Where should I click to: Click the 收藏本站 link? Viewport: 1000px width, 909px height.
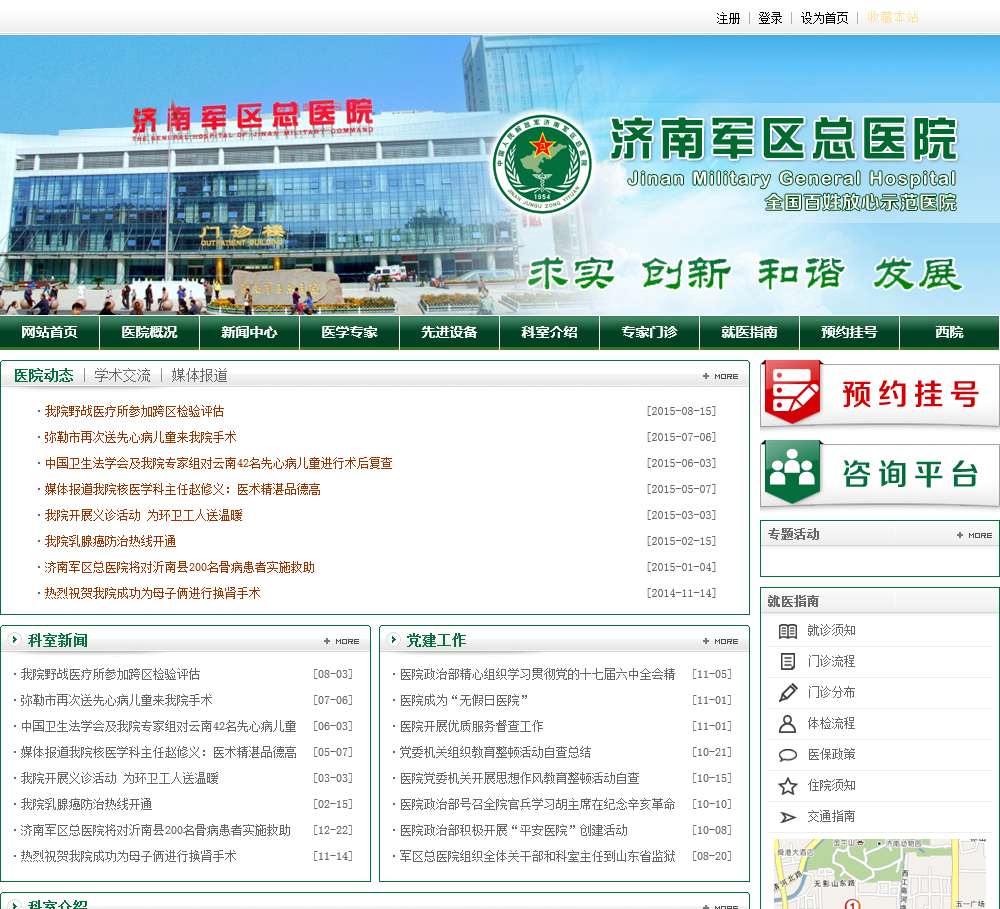(x=892, y=18)
